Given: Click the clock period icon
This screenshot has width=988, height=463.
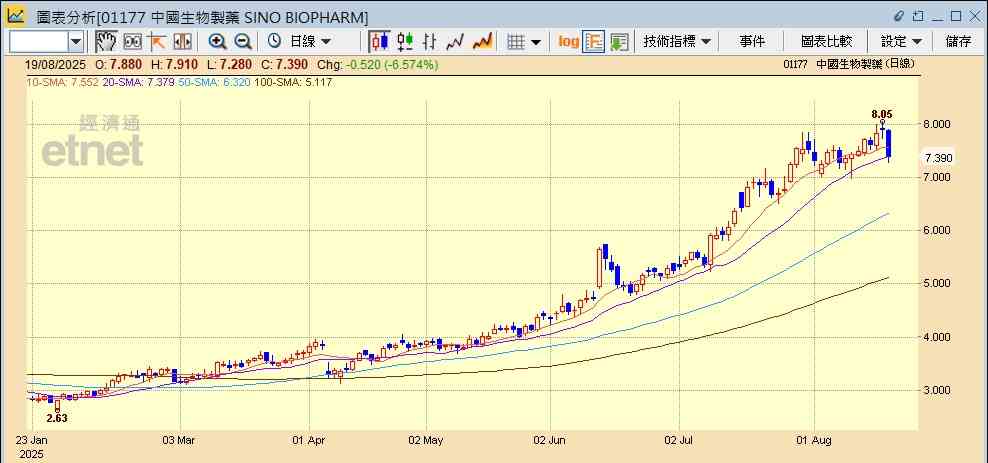Looking at the screenshot, I should pyautogui.click(x=274, y=42).
